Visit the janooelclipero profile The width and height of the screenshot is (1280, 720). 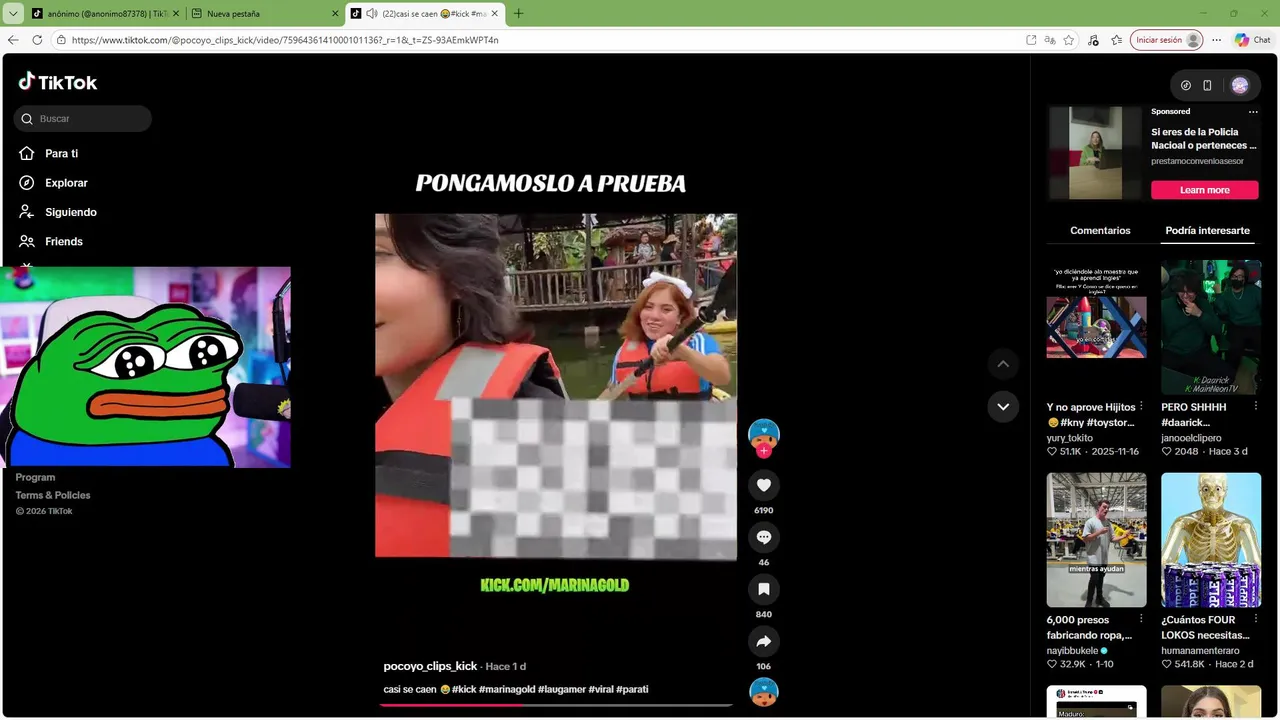(1193, 438)
